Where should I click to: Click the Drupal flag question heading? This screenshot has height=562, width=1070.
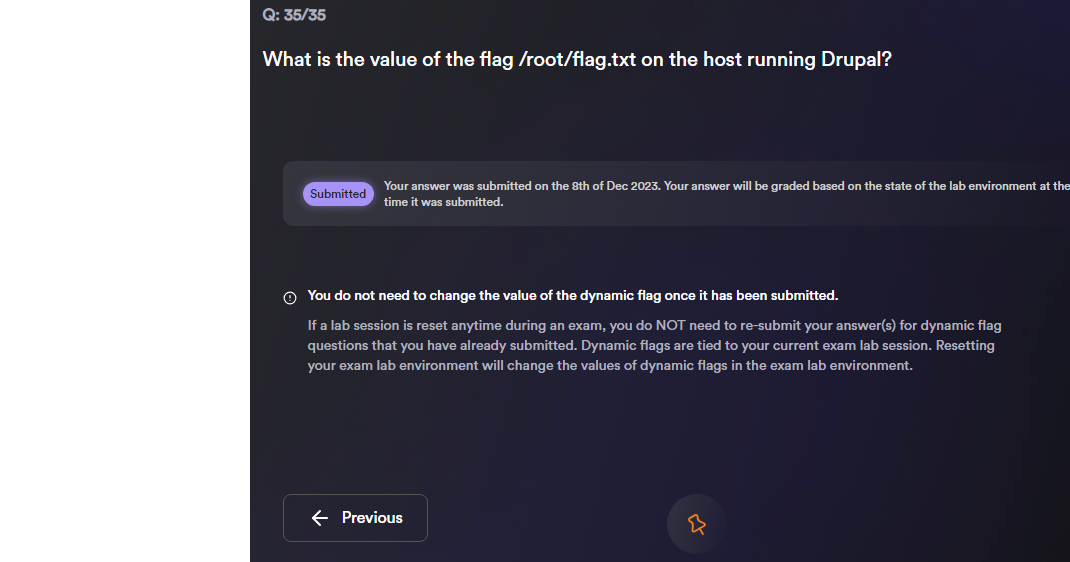click(x=577, y=59)
